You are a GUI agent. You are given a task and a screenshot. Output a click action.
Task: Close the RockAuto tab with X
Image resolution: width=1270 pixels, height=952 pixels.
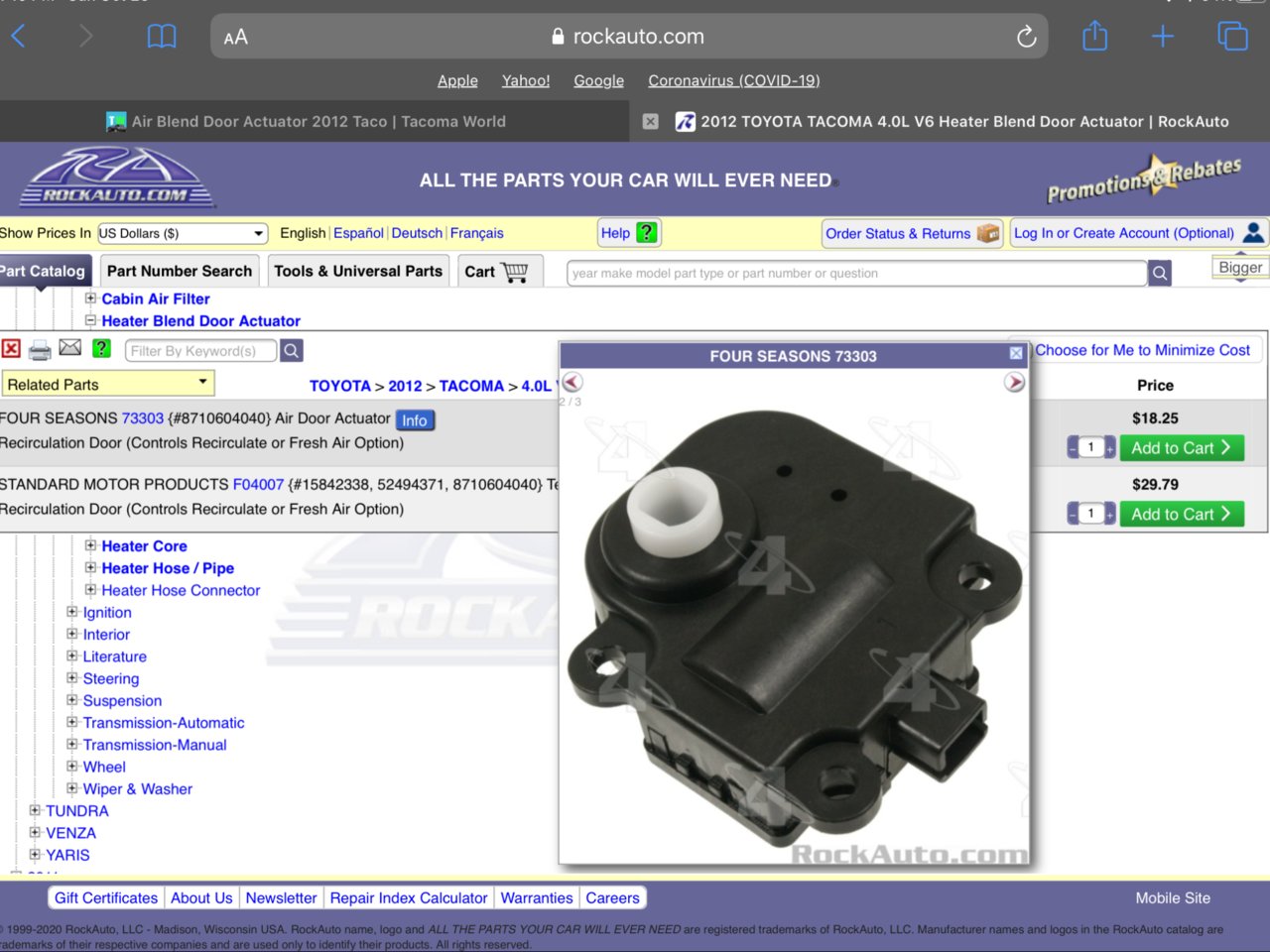click(650, 121)
